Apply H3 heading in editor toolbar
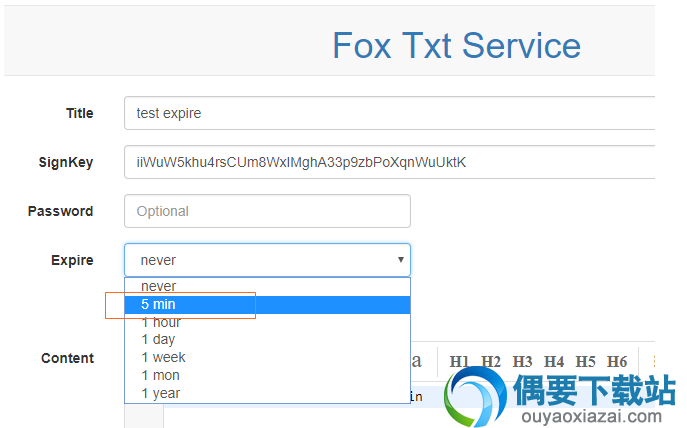 (522, 362)
